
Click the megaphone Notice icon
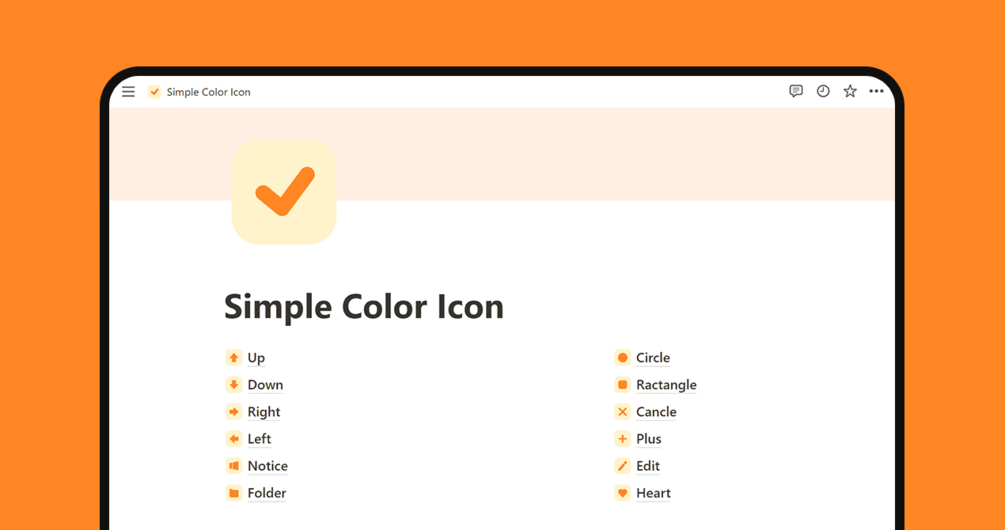(x=234, y=466)
